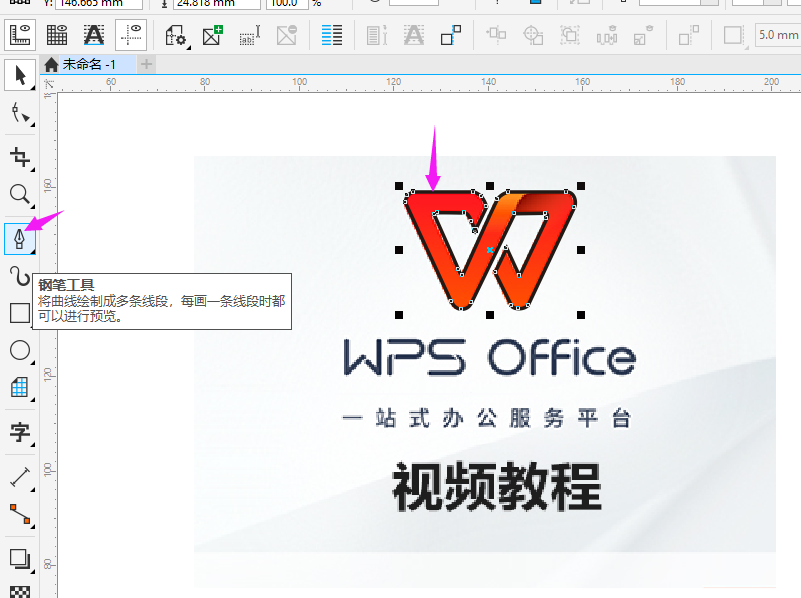Click the blue-black lines align icon
801x598 pixels.
pos(332,35)
